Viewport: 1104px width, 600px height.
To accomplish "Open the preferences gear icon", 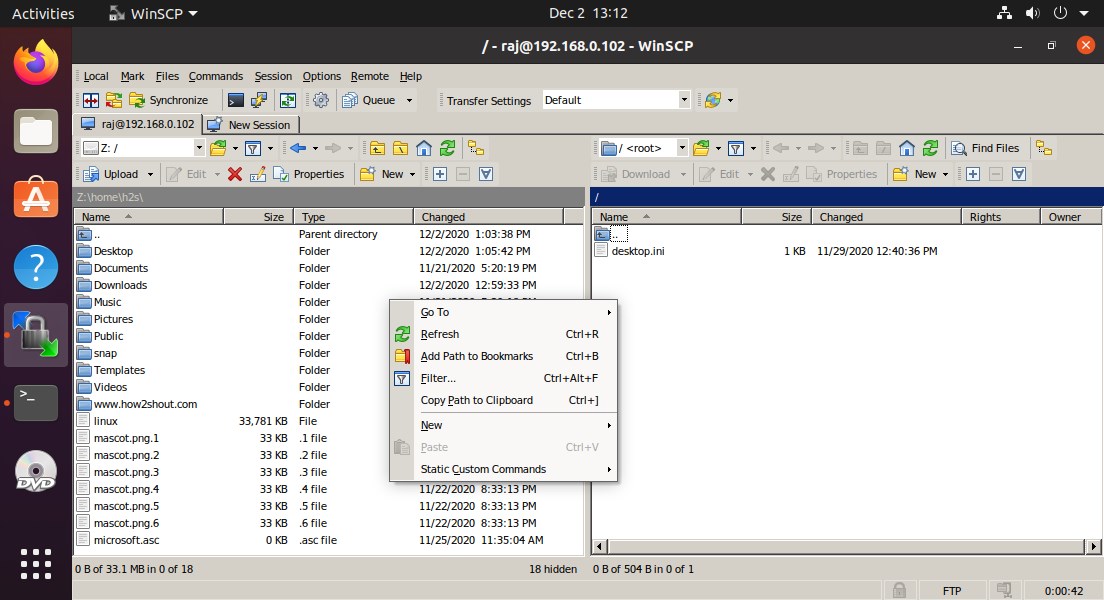I will tap(321, 100).
